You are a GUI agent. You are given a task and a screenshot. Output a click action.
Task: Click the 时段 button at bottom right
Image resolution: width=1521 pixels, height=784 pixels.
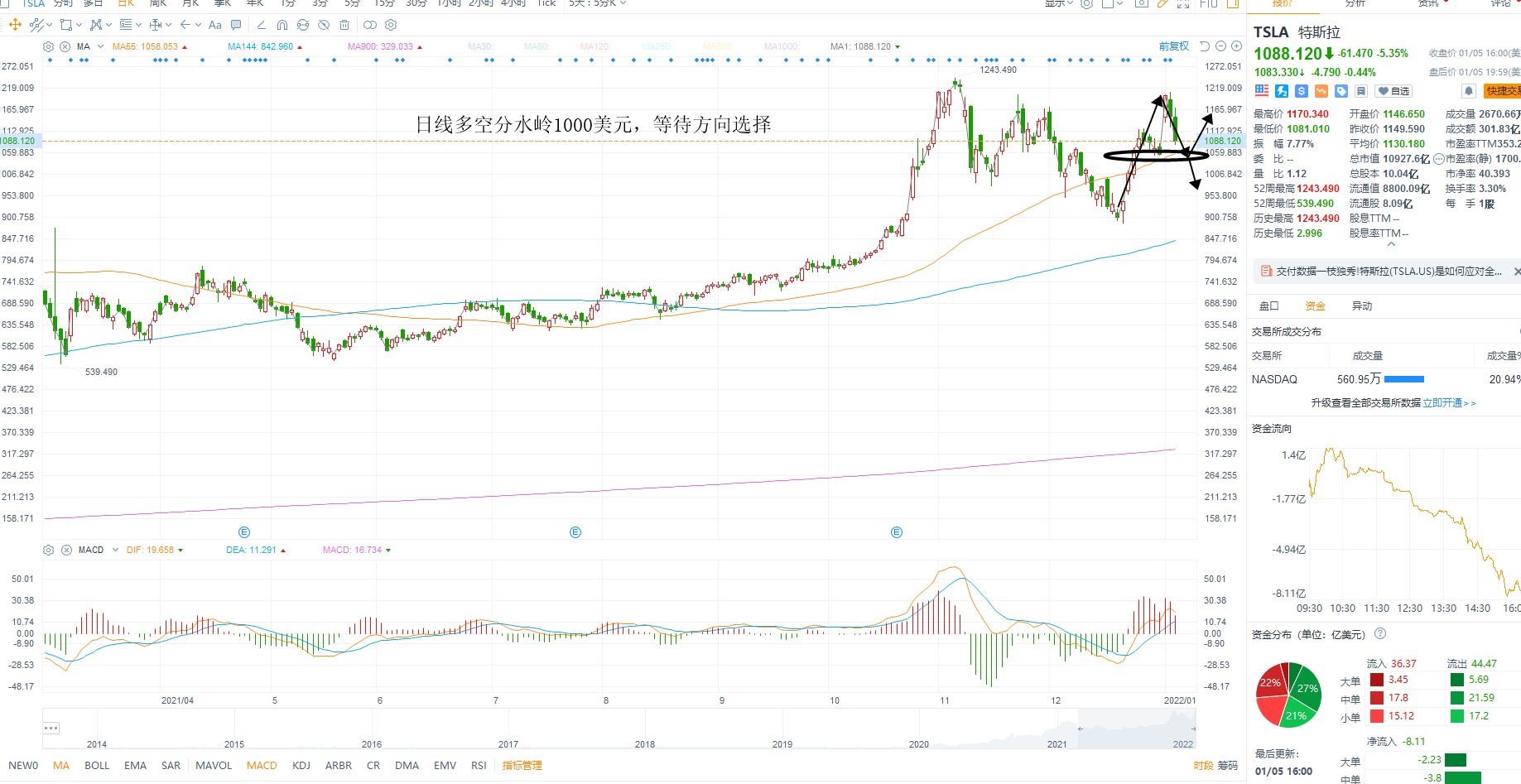(1203, 766)
